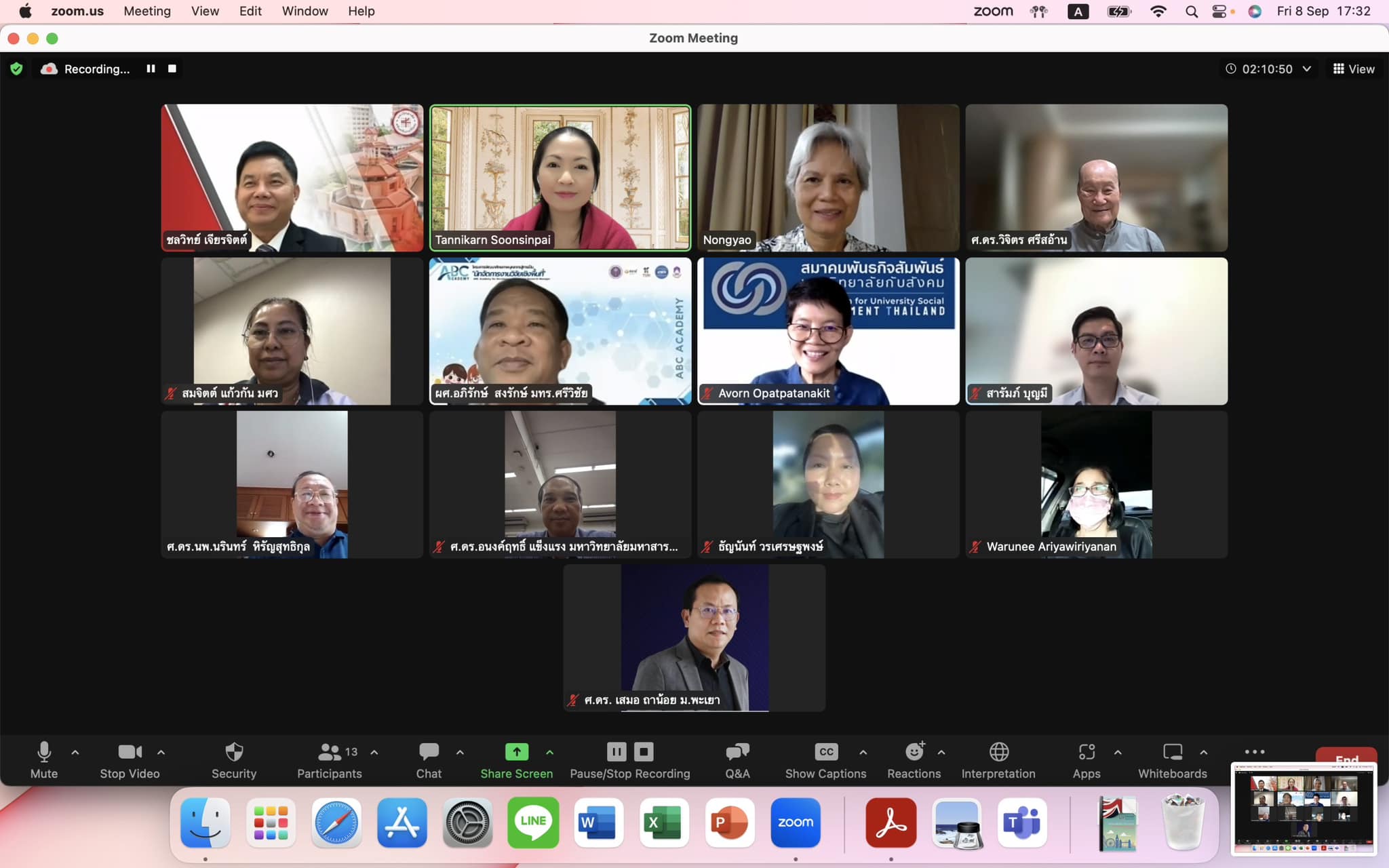Expand share options arrow beside Share Screen
The width and height of the screenshot is (1389, 868).
[549, 752]
